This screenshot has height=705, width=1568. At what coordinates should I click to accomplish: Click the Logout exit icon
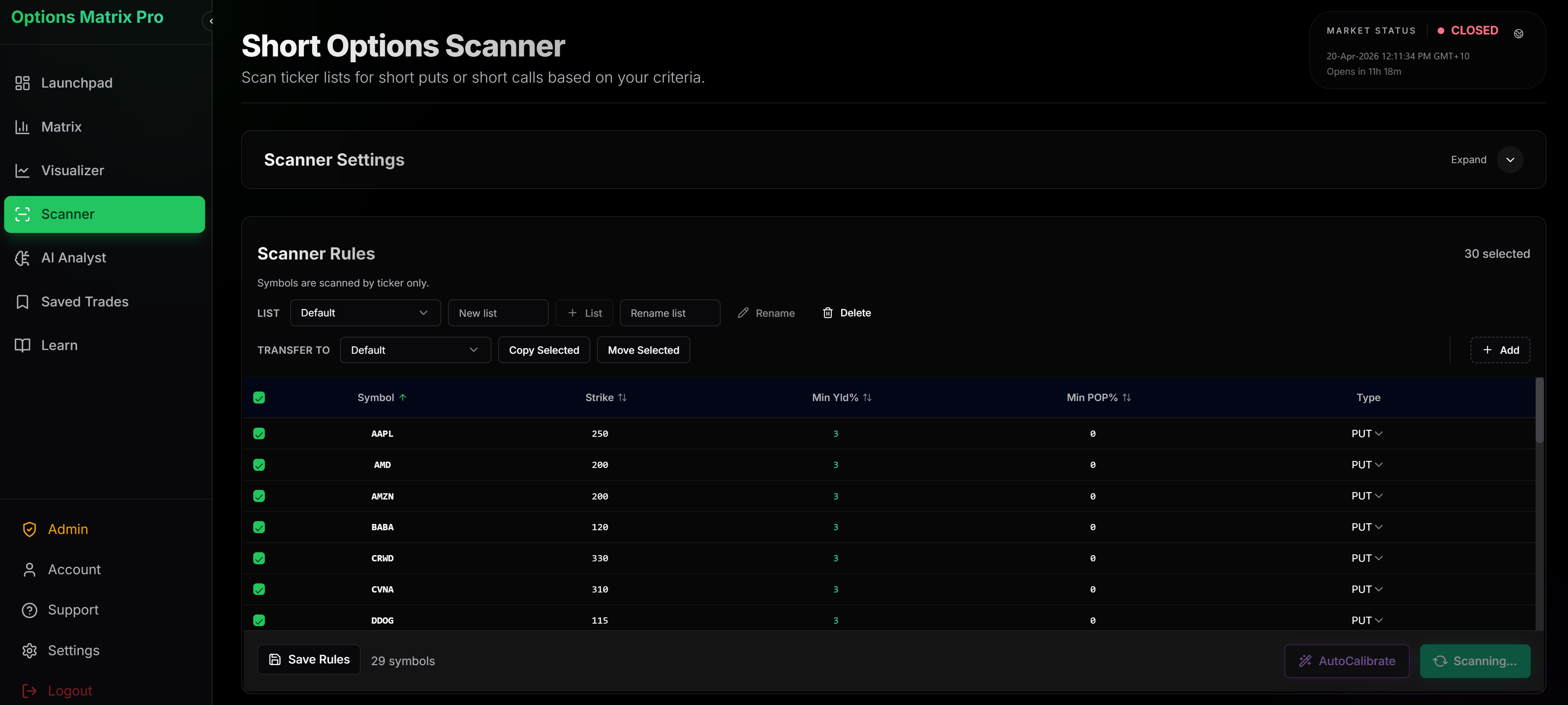[29, 690]
